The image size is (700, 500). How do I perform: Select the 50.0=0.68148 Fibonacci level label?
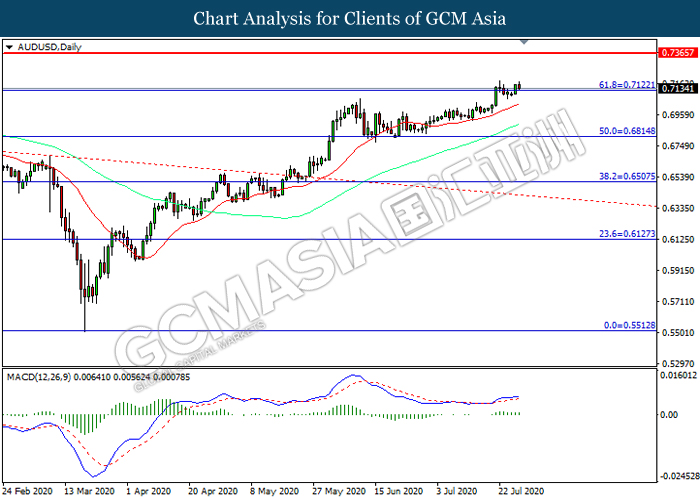pos(628,131)
